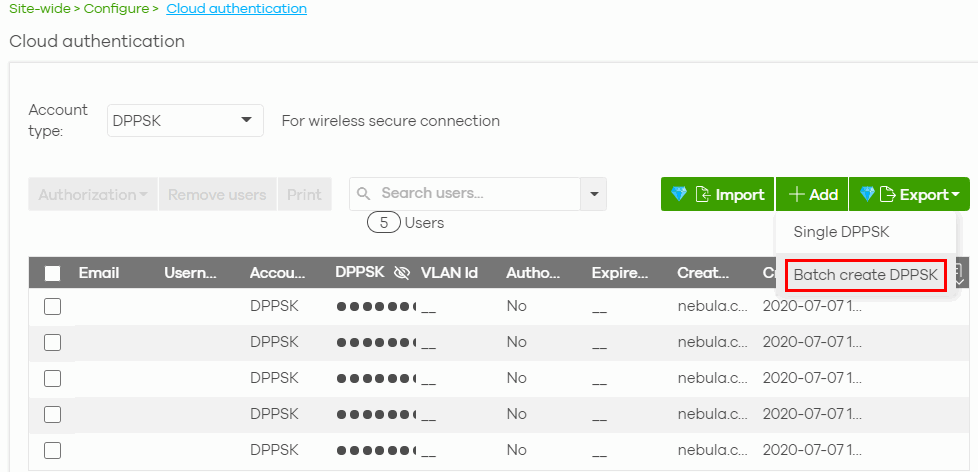Sort by Expire column header
The height and width of the screenshot is (472, 978).
coord(620,272)
